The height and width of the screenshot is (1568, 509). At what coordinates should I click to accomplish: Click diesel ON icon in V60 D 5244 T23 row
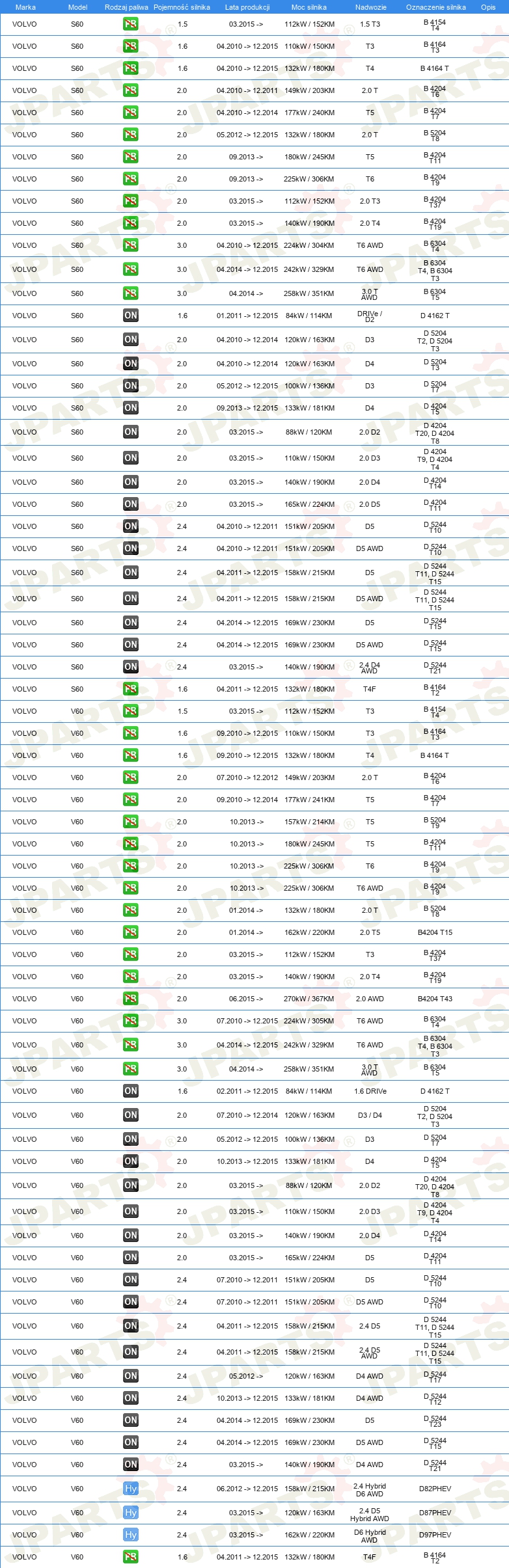pos(130,1420)
